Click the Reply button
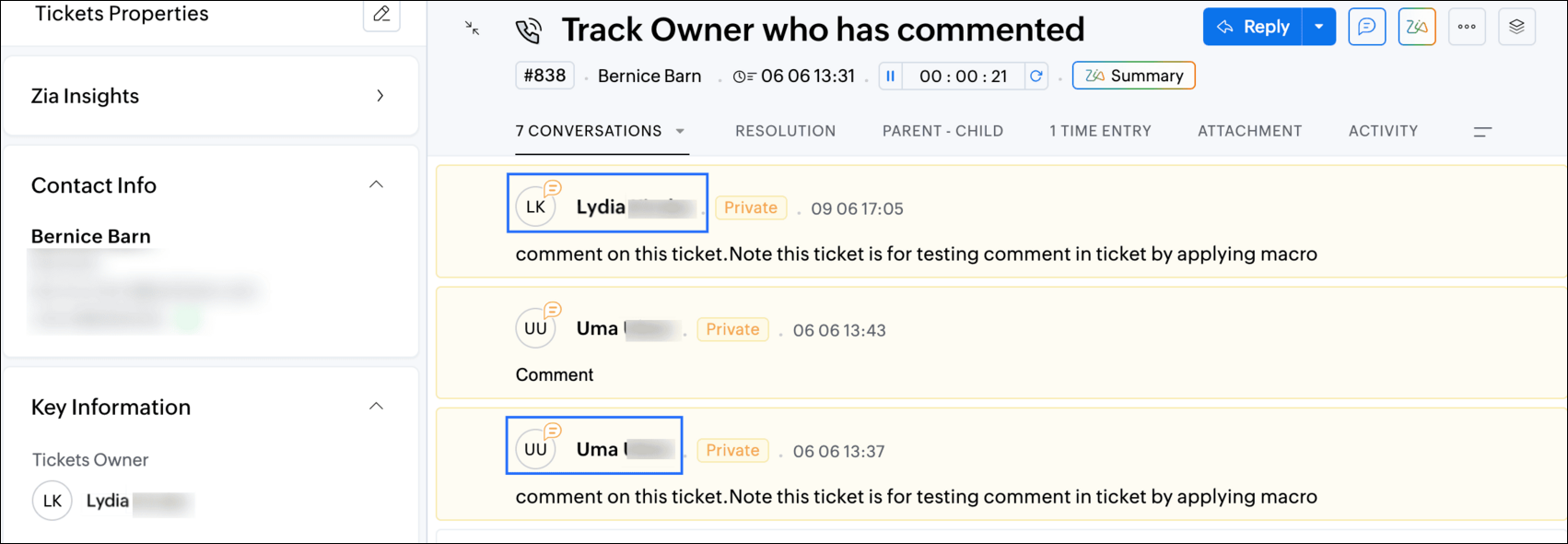This screenshot has height=544, width=1568. pos(1253,27)
